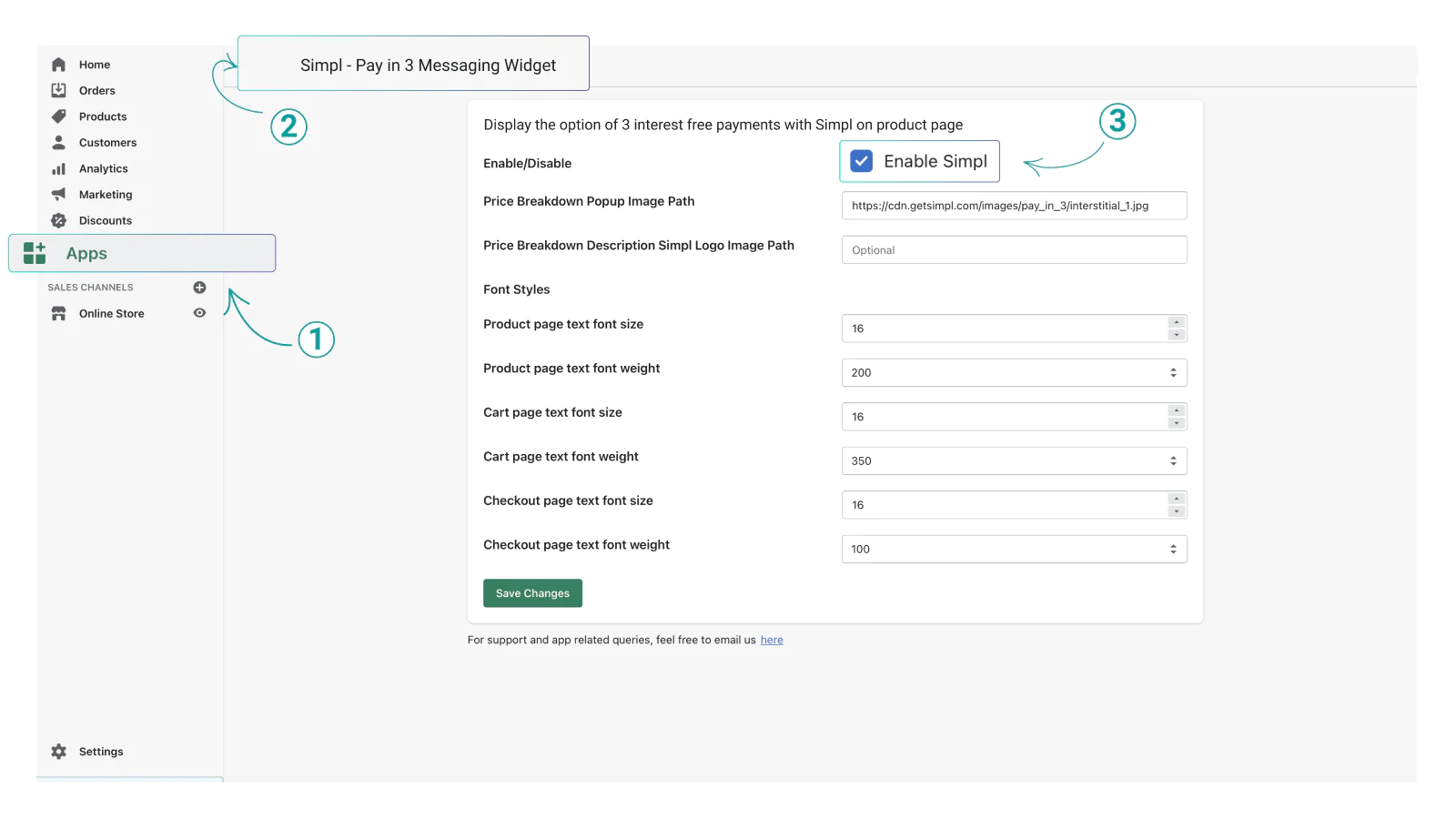Expand Cart page text font weight dropdown
The image size is (1456, 819).
tap(1014, 461)
